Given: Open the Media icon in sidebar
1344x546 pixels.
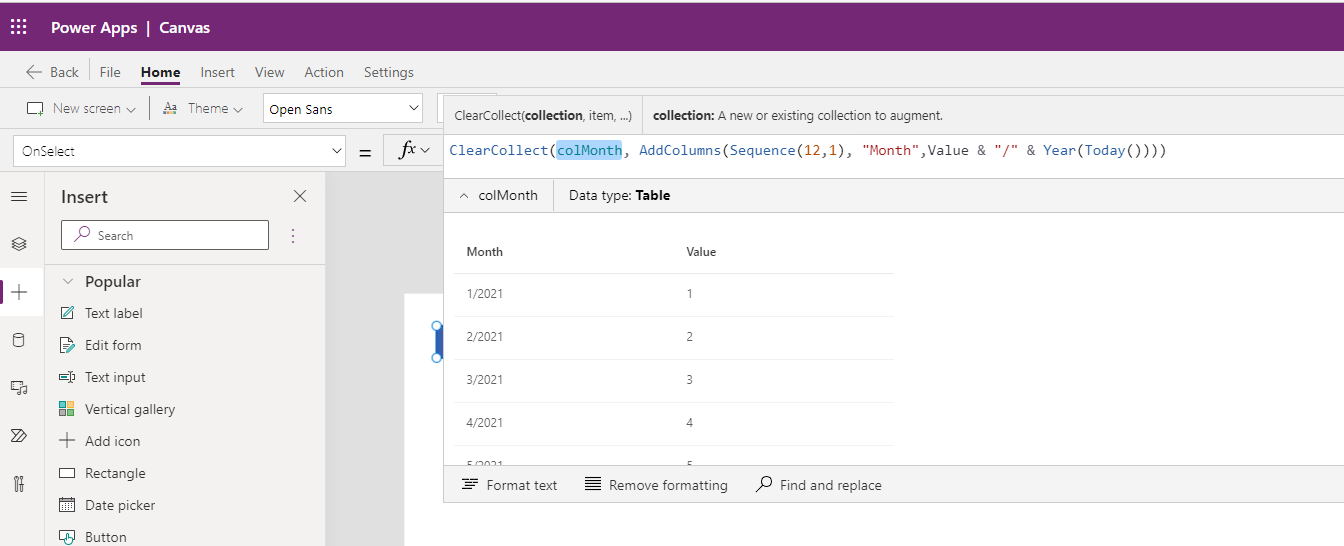Looking at the screenshot, I should [19, 388].
